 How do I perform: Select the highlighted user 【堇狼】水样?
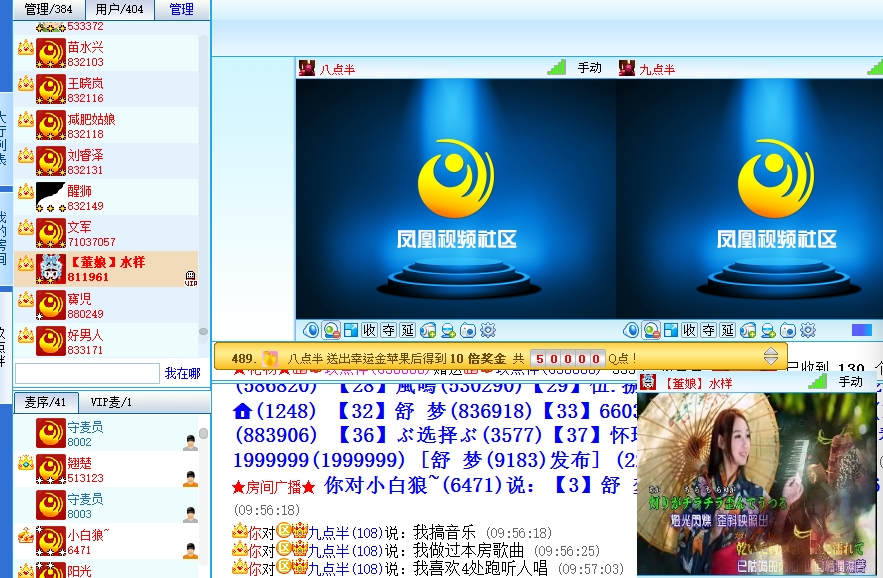click(106, 269)
